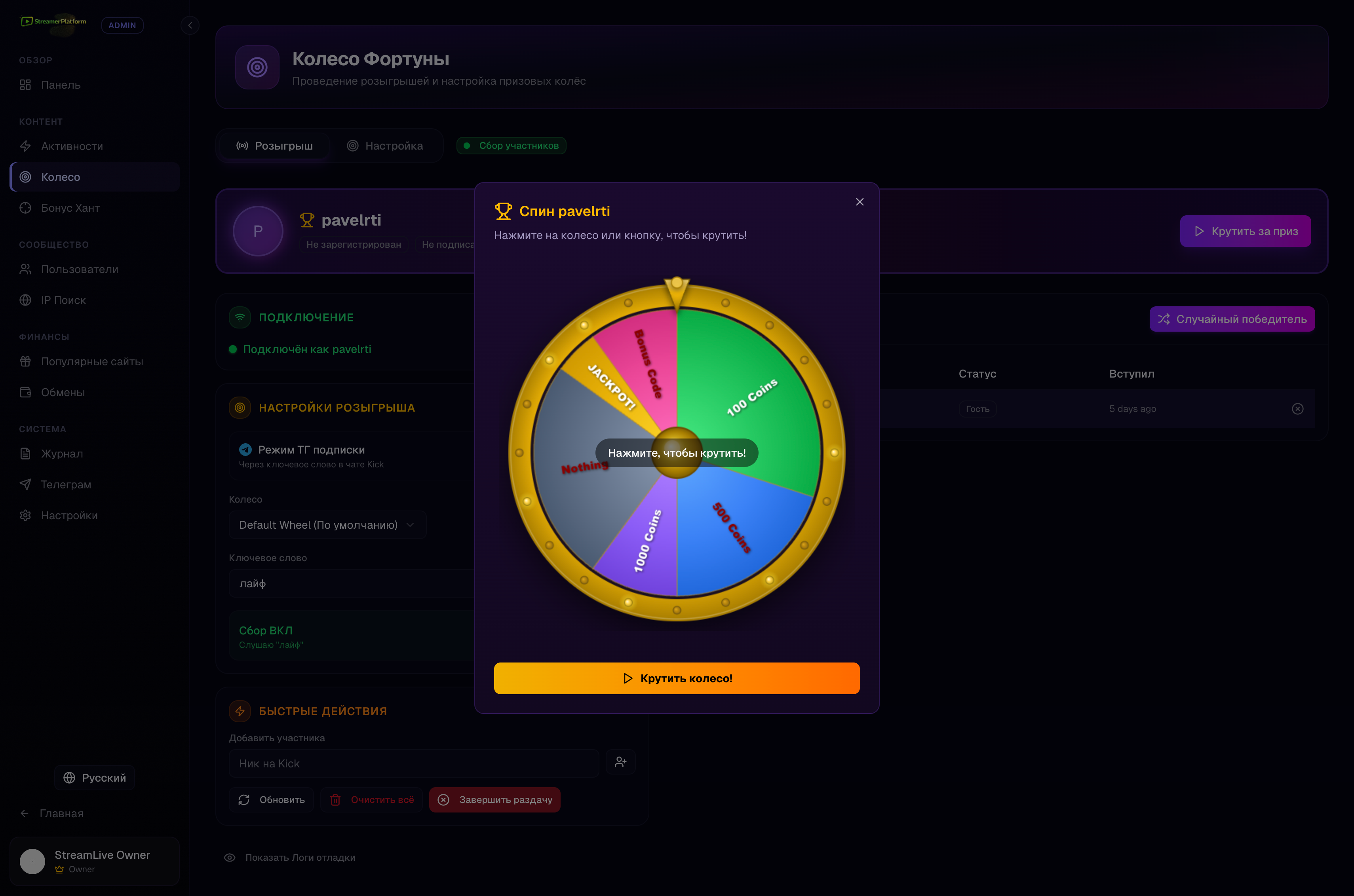Switch to the Розыгрыш tab
The image size is (1354, 896).
(275, 146)
